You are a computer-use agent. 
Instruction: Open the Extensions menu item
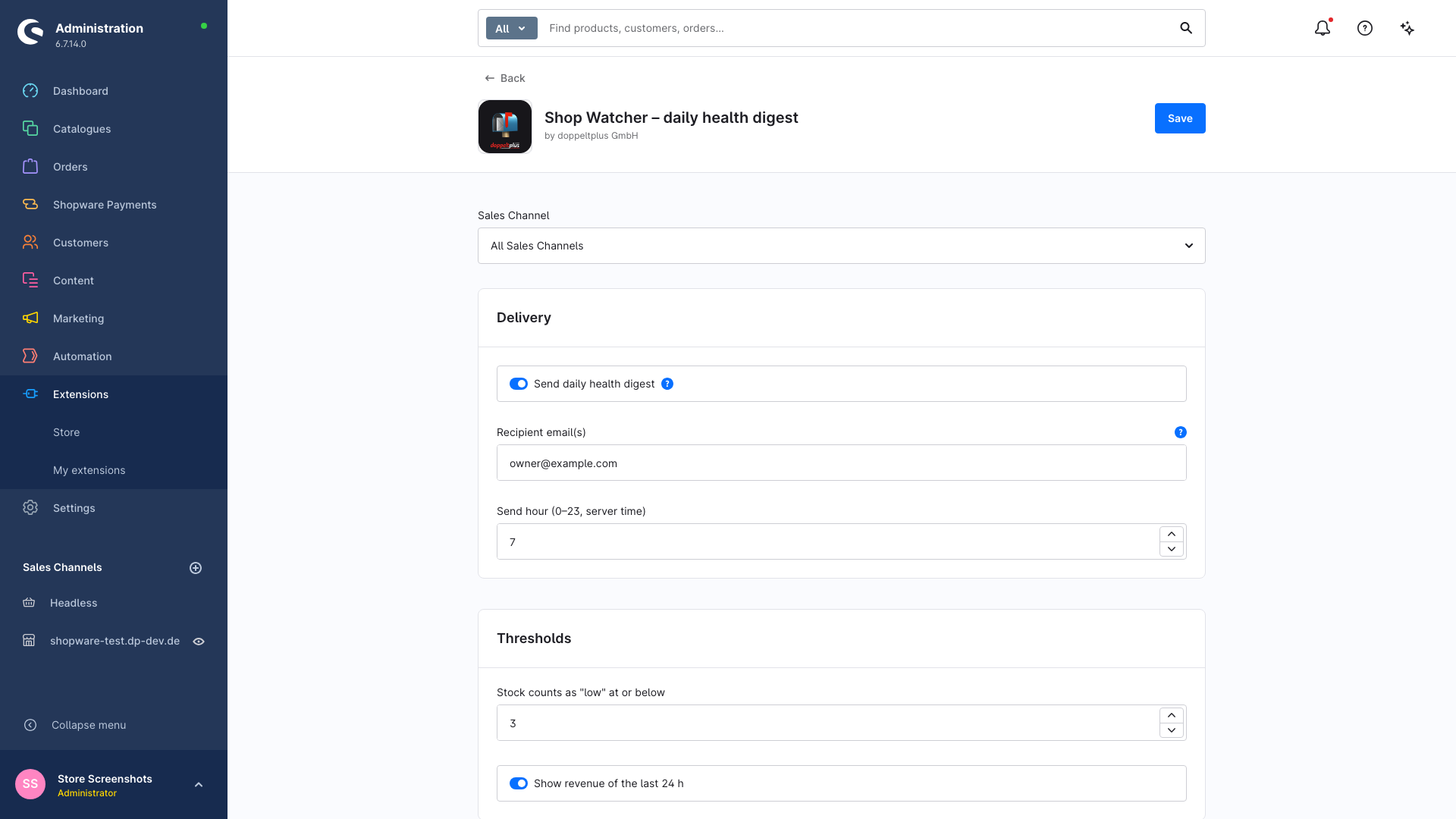click(x=114, y=394)
